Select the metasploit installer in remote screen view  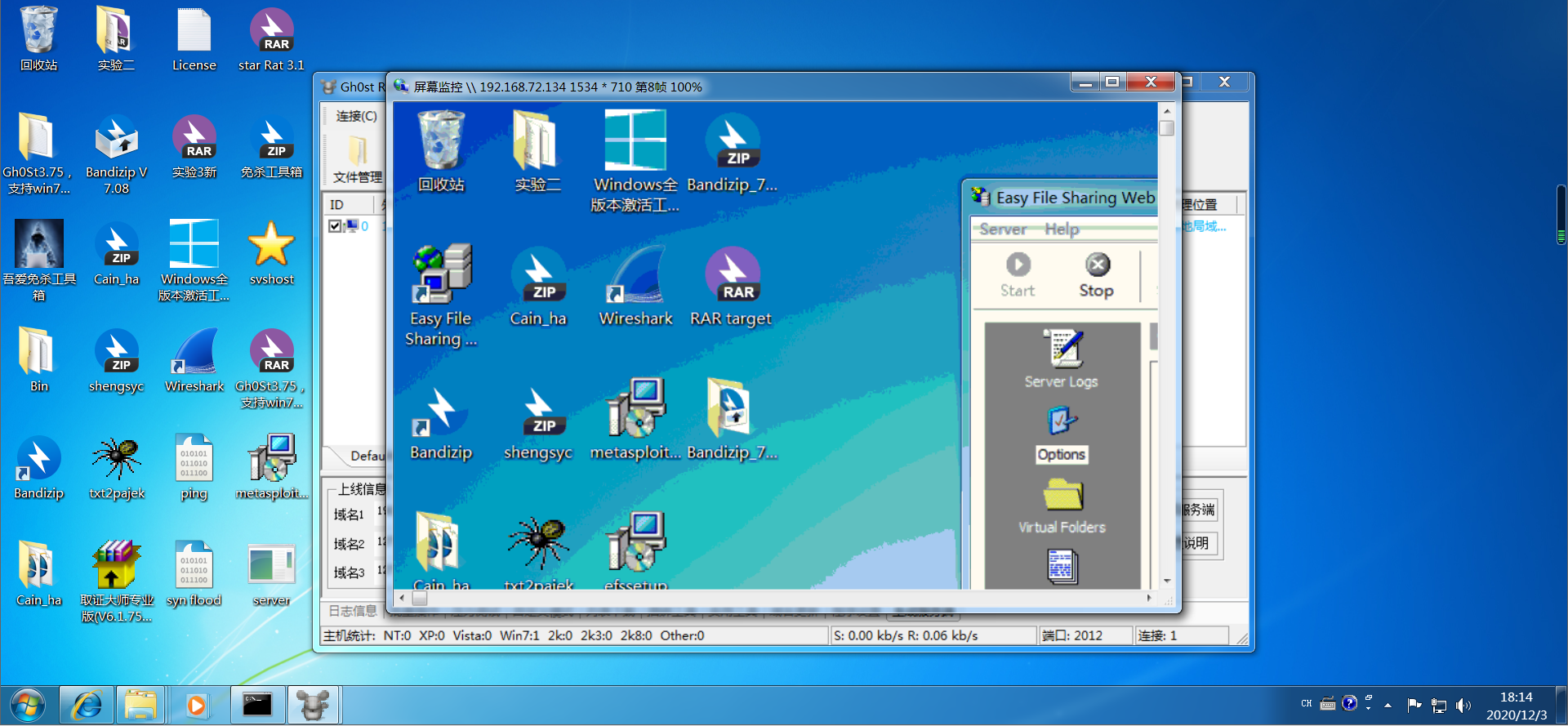635,420
